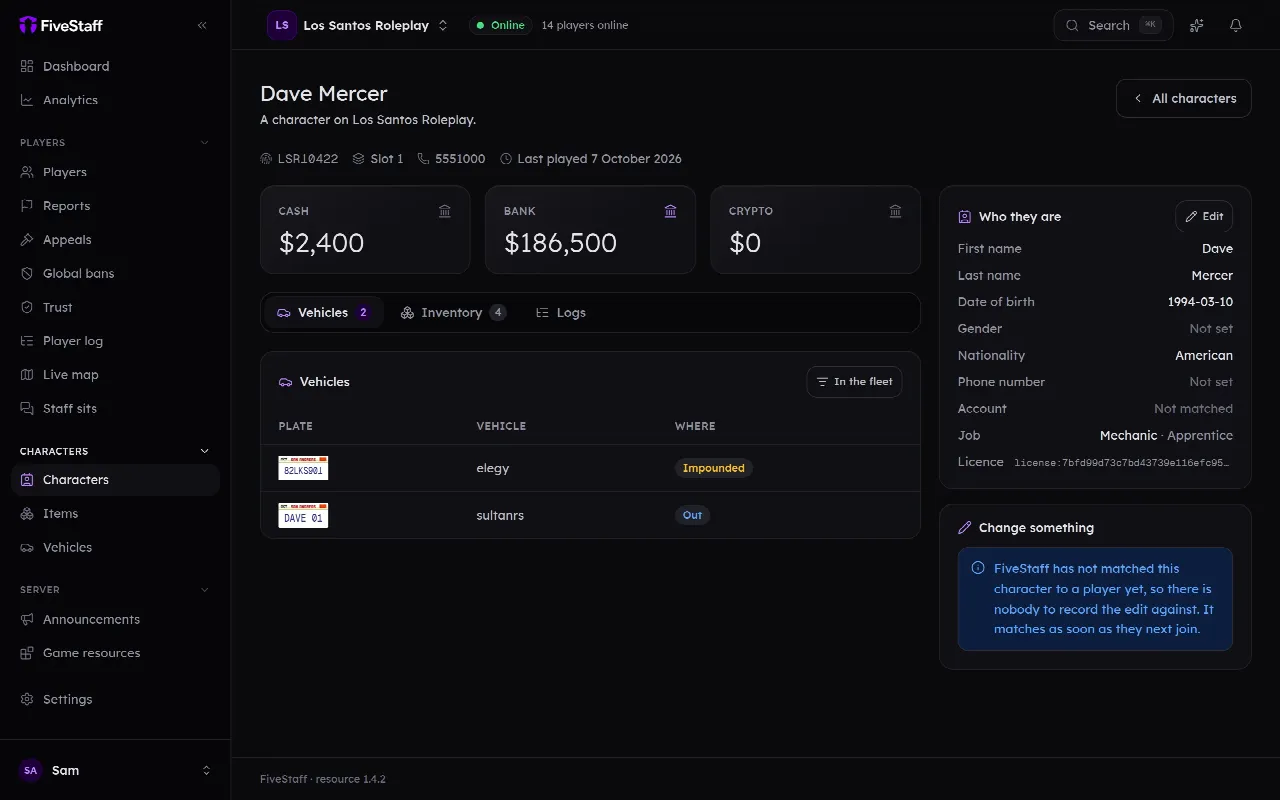The width and height of the screenshot is (1280, 800).
Task: Click the Out status badge
Action: 692,515
